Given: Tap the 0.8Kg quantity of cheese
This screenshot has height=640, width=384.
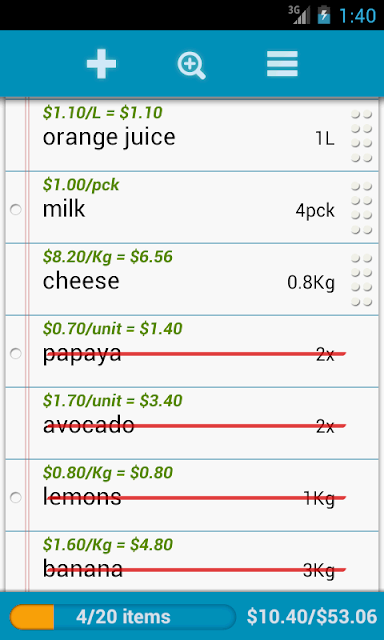Looking at the screenshot, I should 311,283.
